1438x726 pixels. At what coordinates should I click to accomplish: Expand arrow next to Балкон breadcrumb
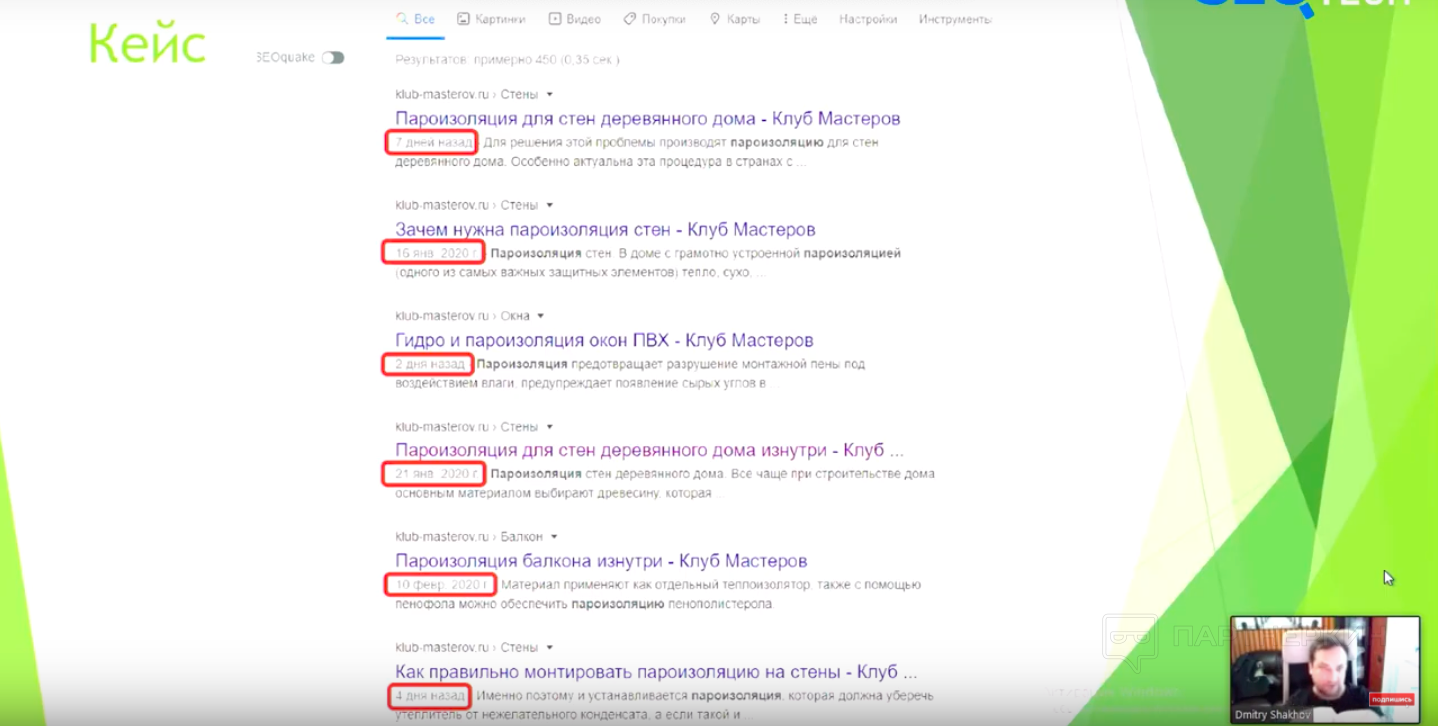[x=554, y=537]
